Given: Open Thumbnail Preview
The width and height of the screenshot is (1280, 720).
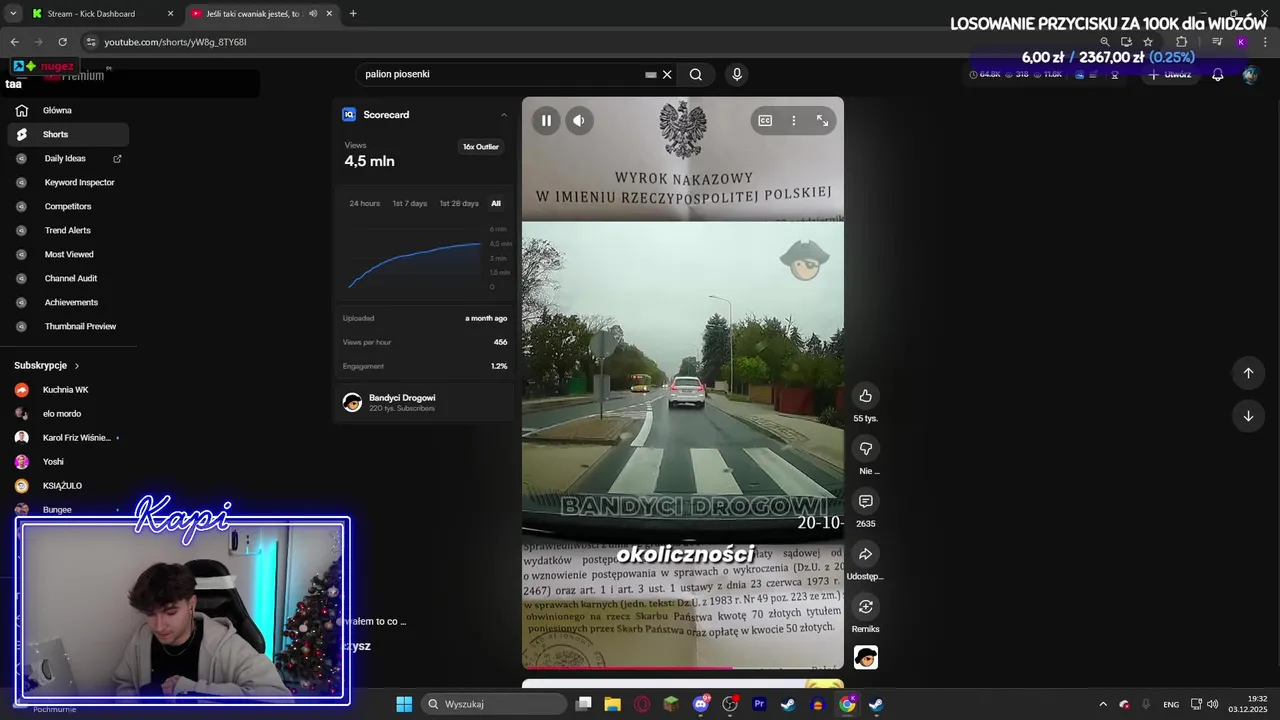Looking at the screenshot, I should click(x=68, y=326).
